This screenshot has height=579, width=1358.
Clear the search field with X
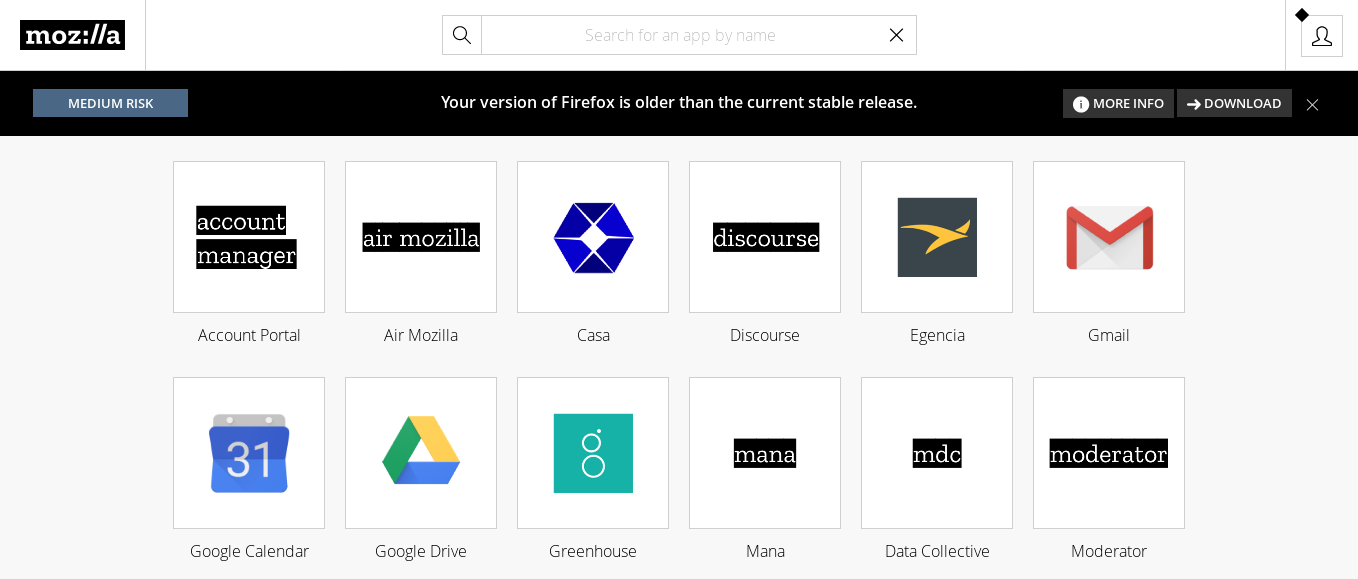896,35
